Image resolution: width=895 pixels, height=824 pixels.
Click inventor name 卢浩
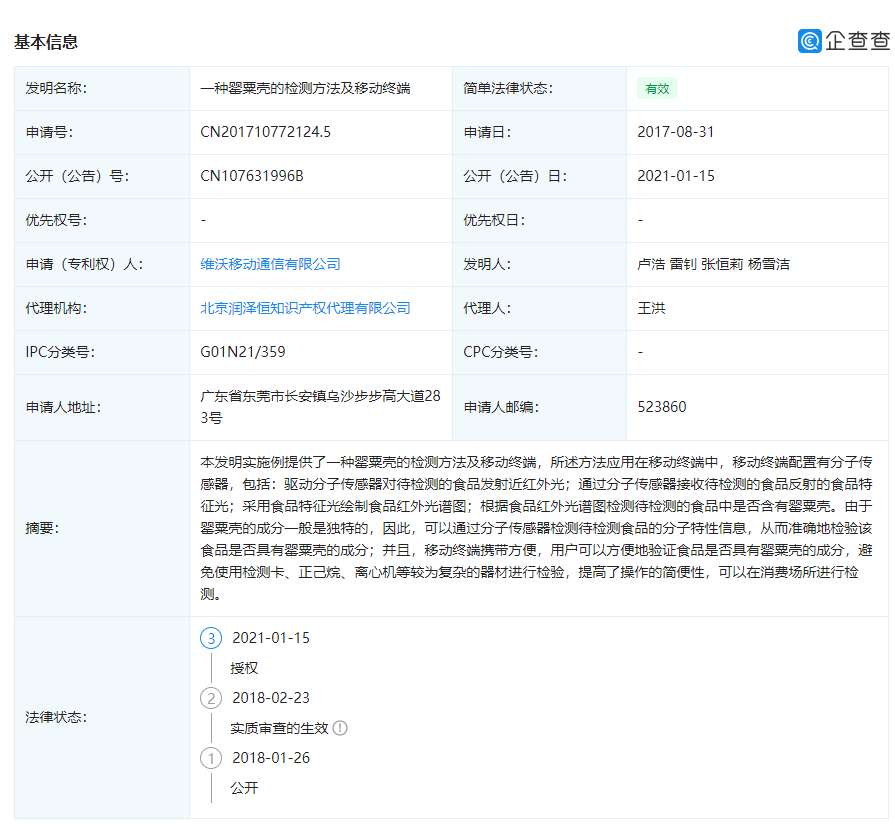(651, 264)
